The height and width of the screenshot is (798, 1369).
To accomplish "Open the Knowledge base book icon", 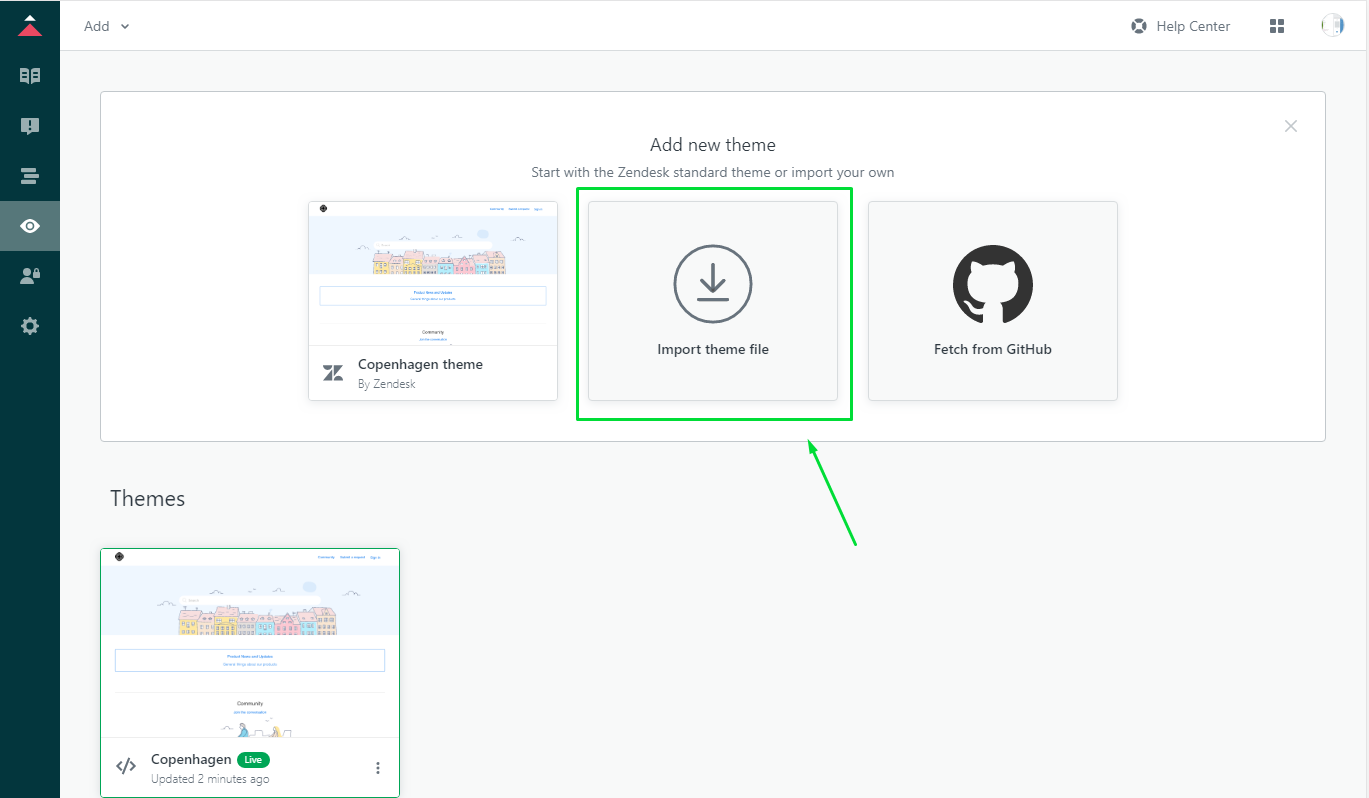I will coord(30,76).
